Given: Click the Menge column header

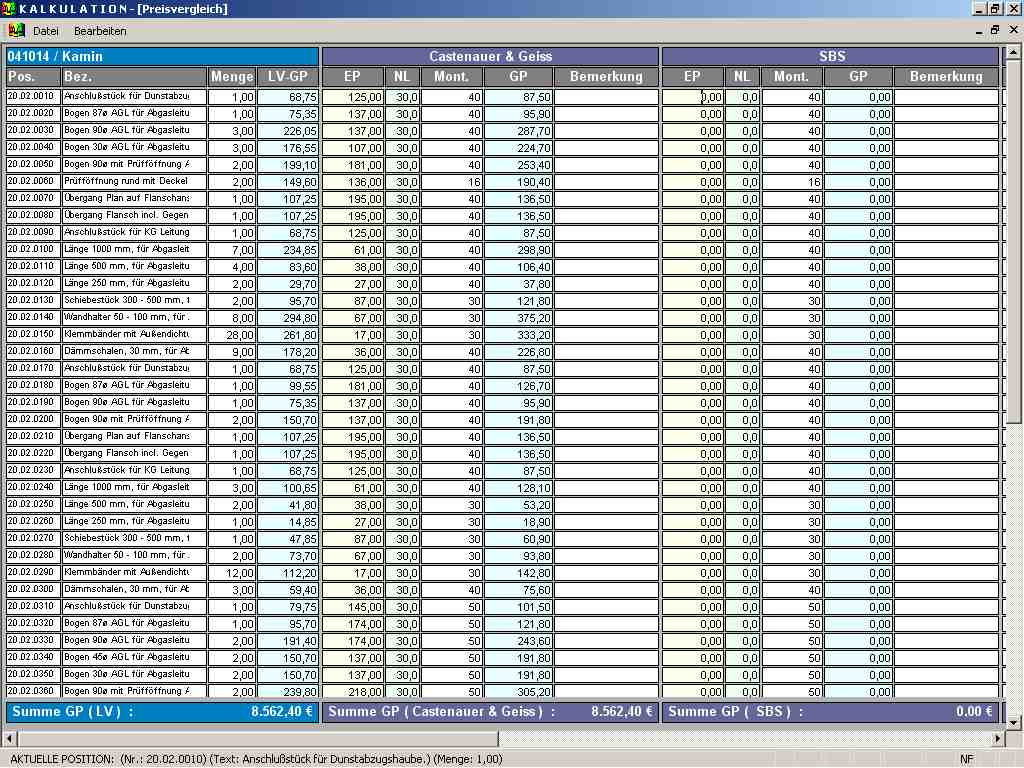Looking at the screenshot, I should (x=232, y=77).
